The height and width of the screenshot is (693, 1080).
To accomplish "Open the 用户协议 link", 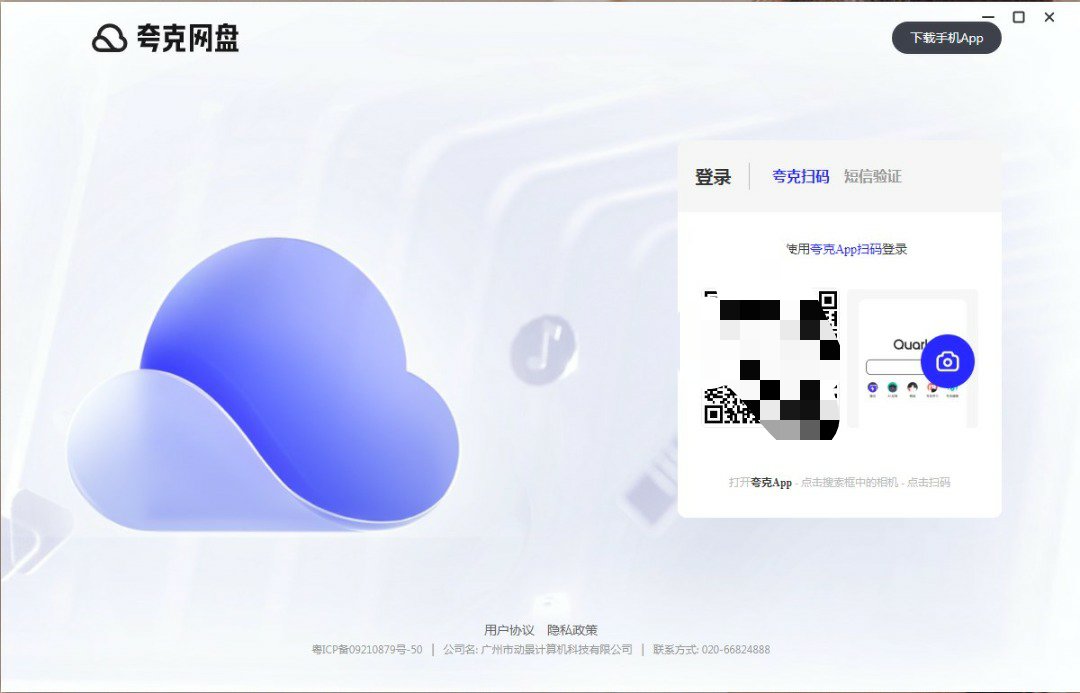I will pos(509,630).
